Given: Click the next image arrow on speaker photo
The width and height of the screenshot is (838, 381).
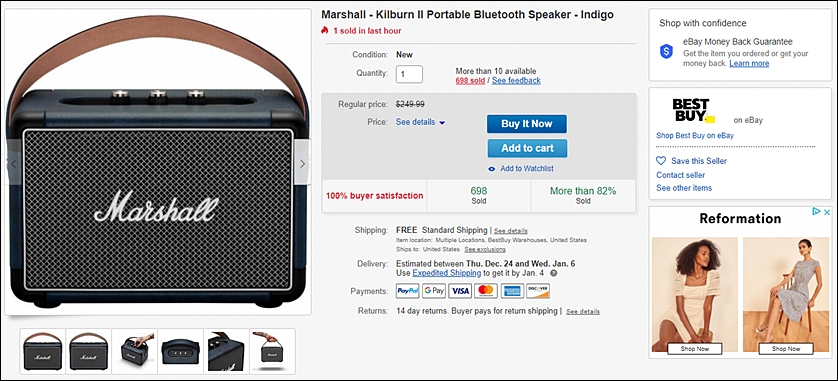Looking at the screenshot, I should coord(302,164).
